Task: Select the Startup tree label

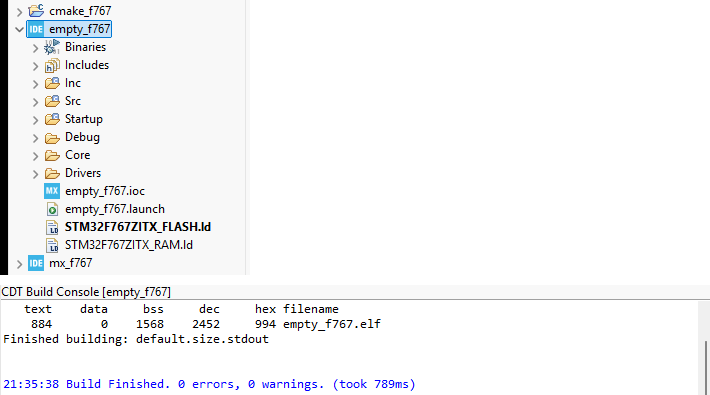Action: 84,119
